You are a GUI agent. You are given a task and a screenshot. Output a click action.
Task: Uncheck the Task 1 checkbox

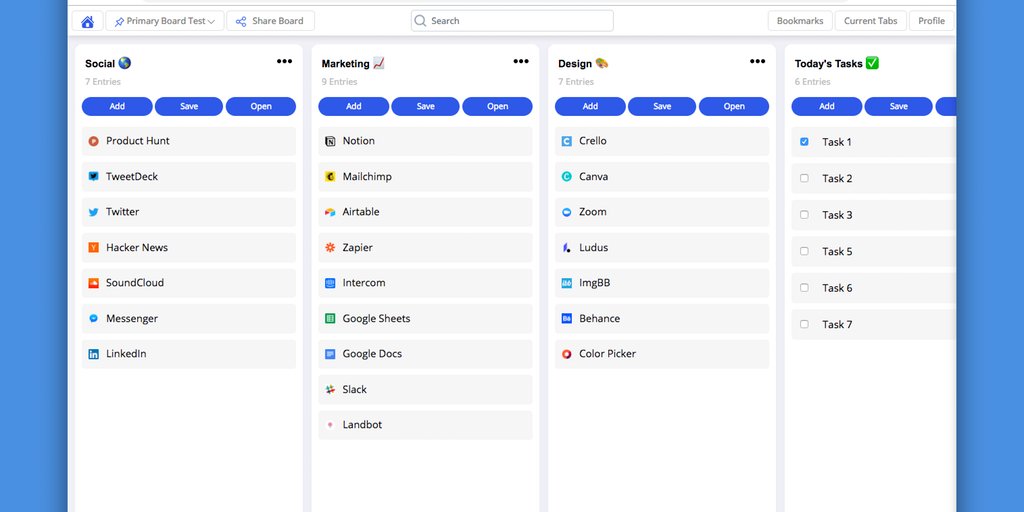(804, 141)
